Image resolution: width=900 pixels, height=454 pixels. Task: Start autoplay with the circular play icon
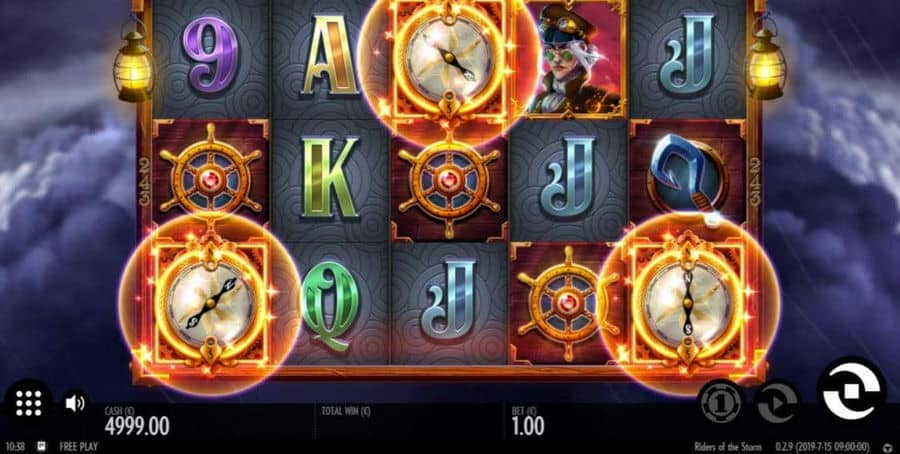(x=777, y=403)
